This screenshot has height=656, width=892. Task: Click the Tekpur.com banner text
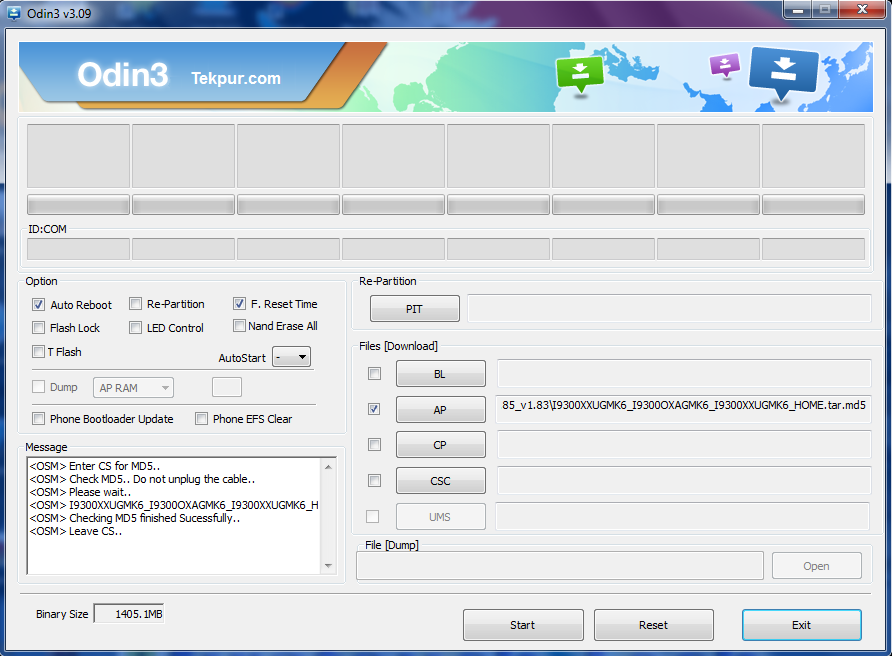[x=236, y=78]
